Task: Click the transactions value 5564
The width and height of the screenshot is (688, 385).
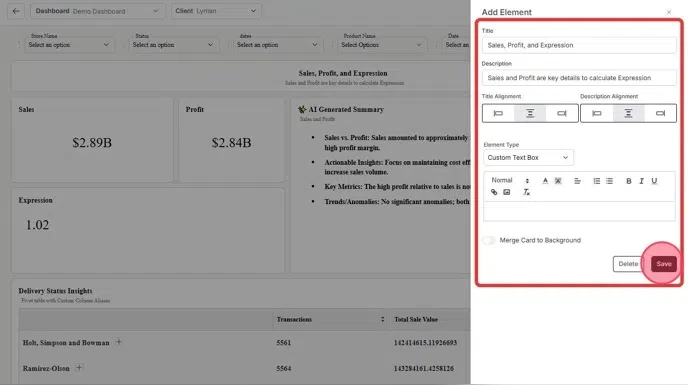Action: (x=283, y=368)
